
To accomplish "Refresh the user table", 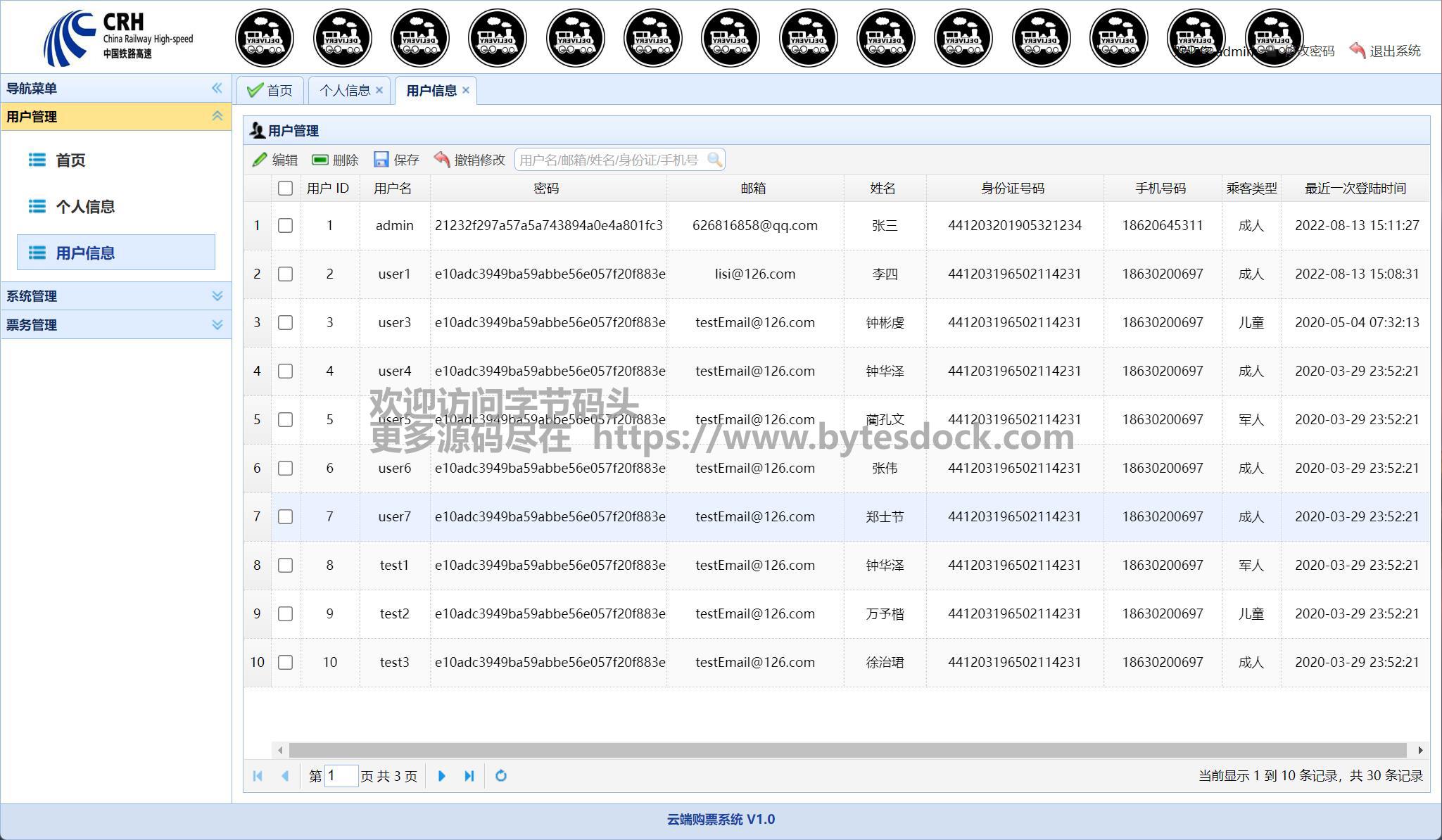I will tap(501, 775).
